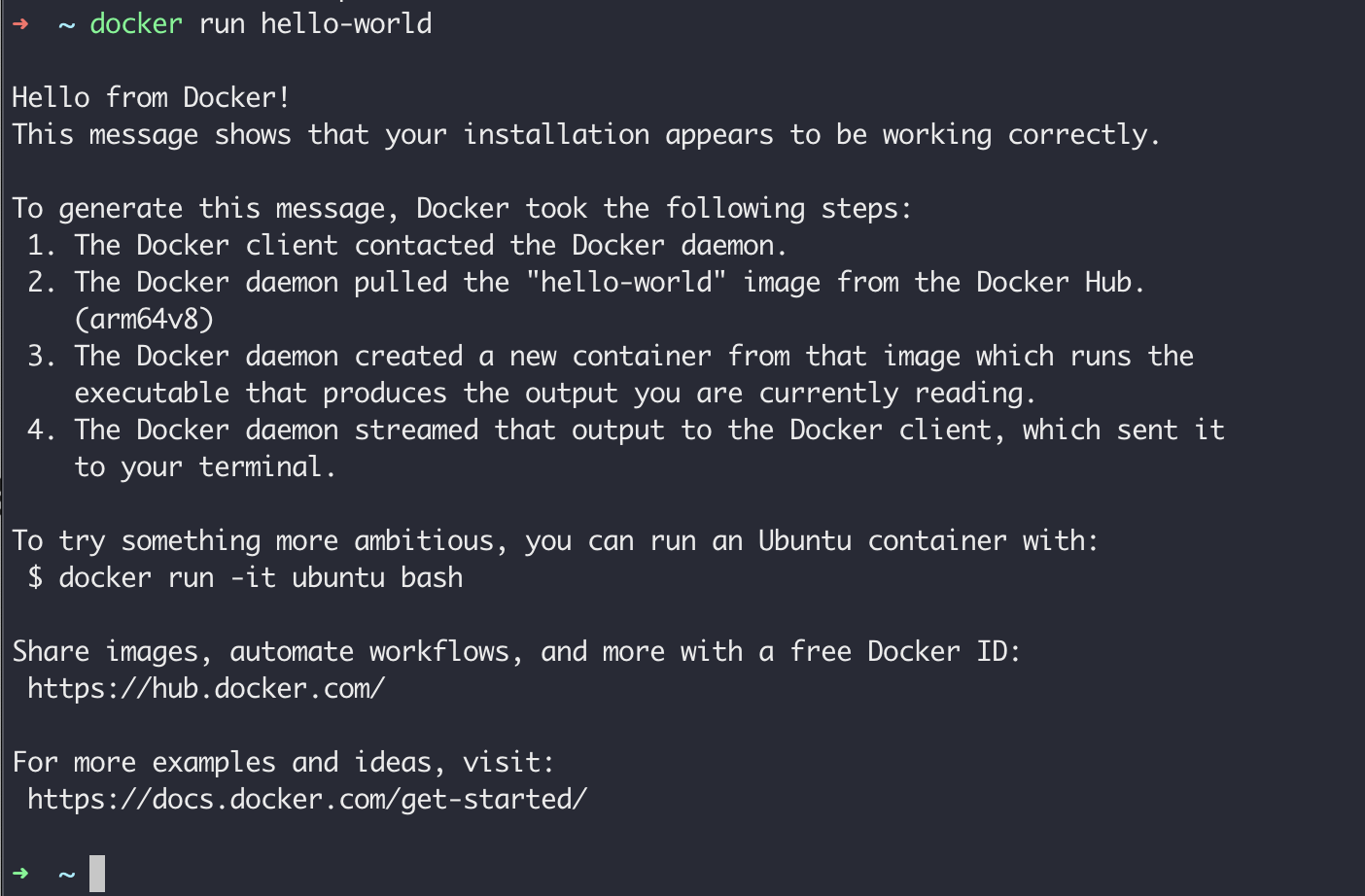Image resolution: width=1365 pixels, height=896 pixels.
Task: Click the "hello-world" argument in typed command
Action: coord(346,23)
